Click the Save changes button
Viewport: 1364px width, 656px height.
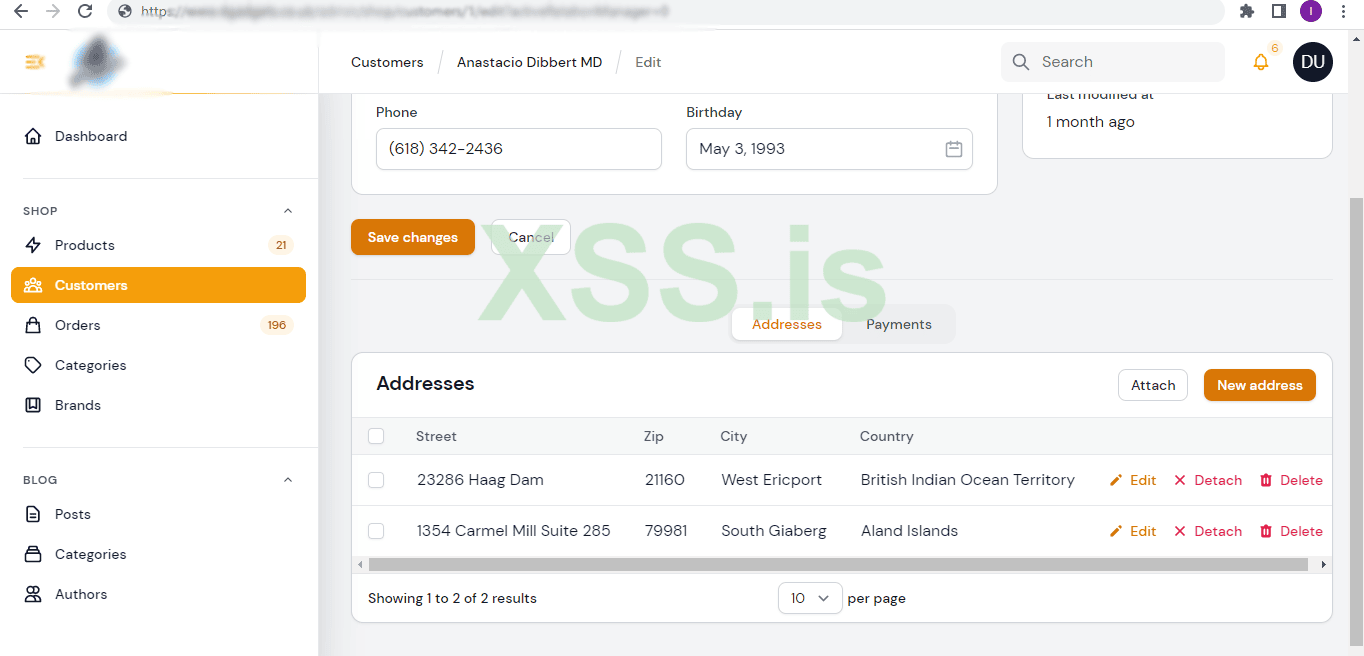pyautogui.click(x=412, y=237)
